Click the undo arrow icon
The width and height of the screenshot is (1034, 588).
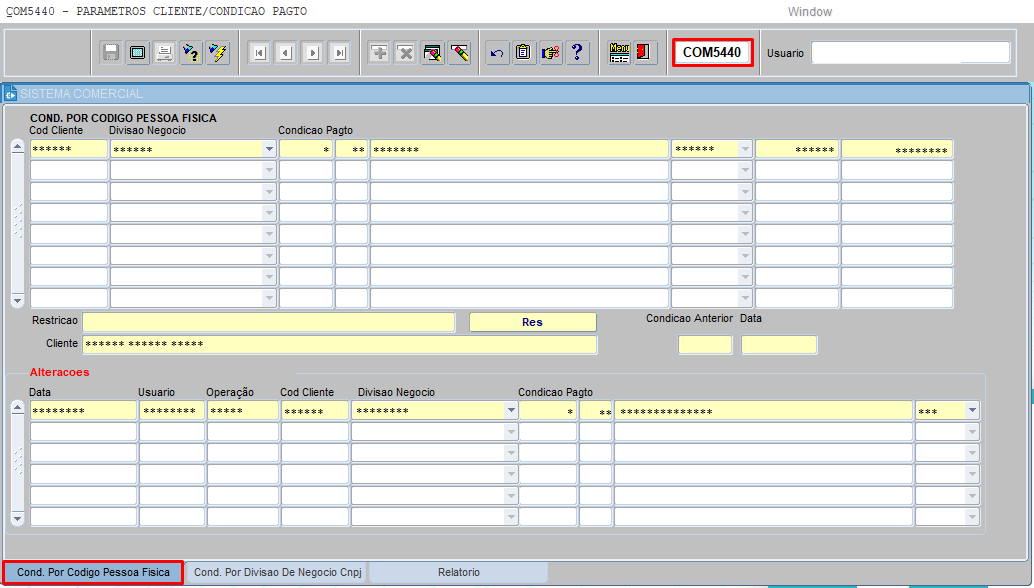point(497,53)
